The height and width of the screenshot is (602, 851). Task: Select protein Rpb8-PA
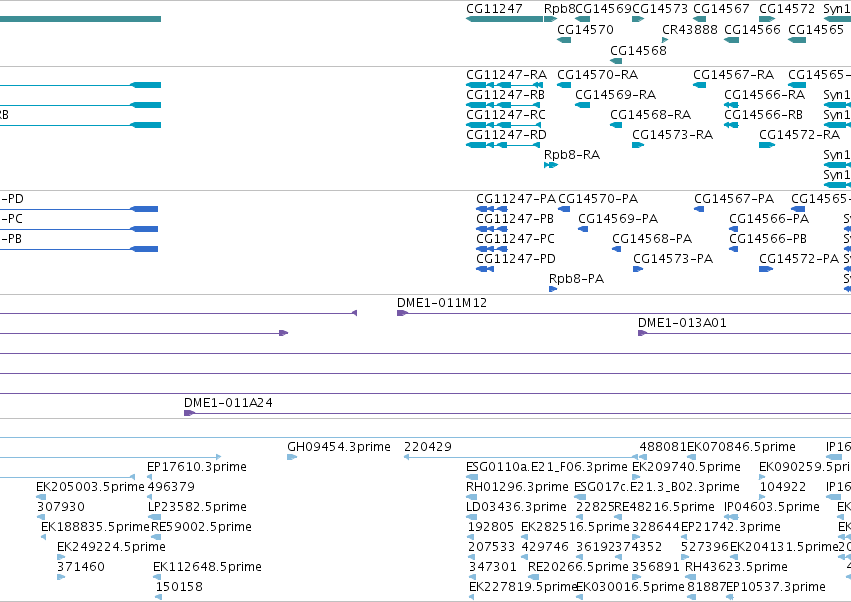pos(576,279)
